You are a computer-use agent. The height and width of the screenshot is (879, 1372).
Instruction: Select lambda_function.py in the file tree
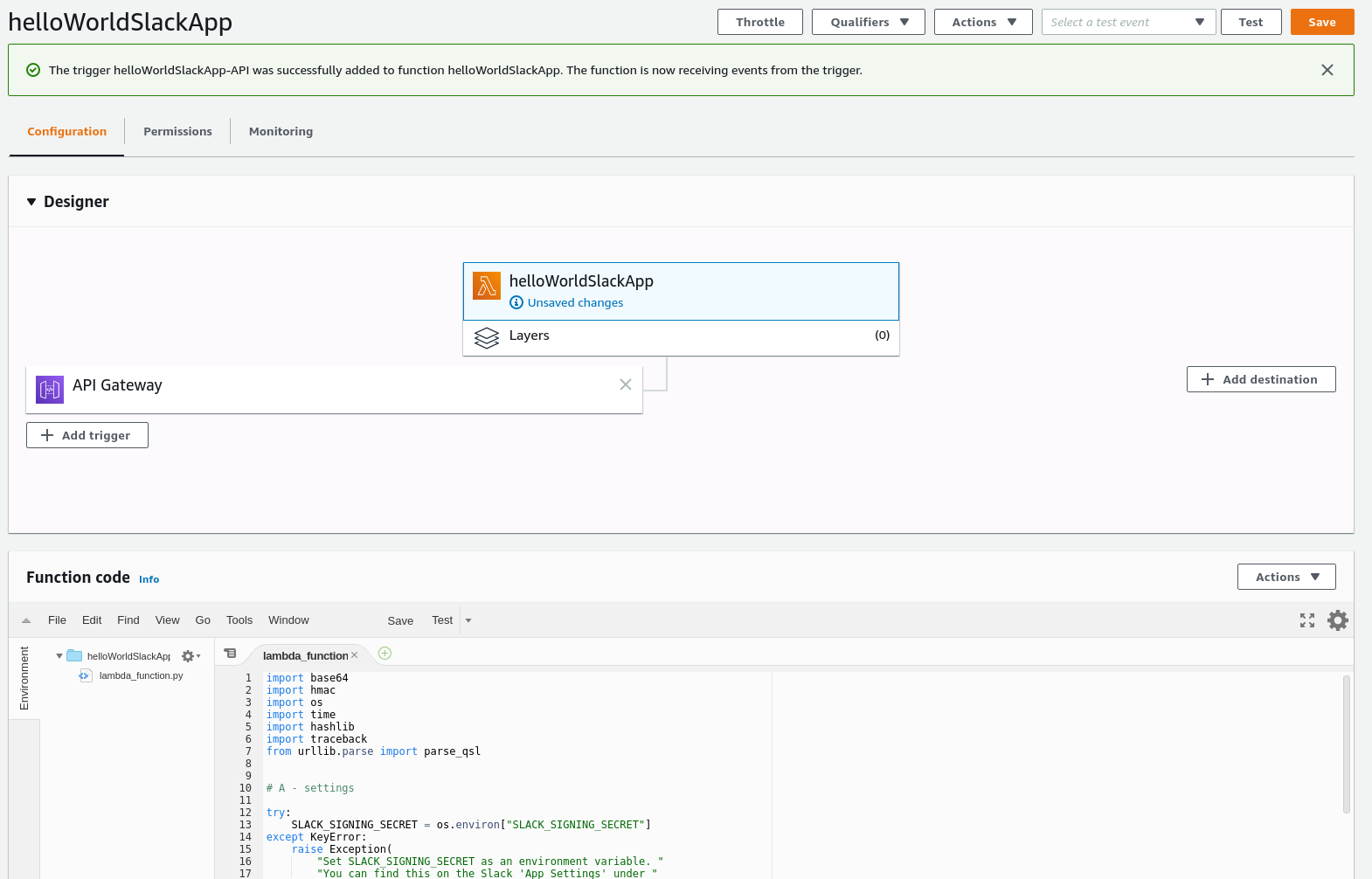point(141,675)
